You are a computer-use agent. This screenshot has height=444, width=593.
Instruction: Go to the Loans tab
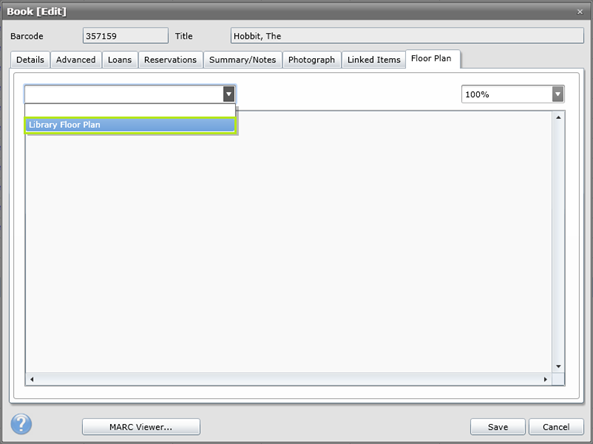click(120, 60)
